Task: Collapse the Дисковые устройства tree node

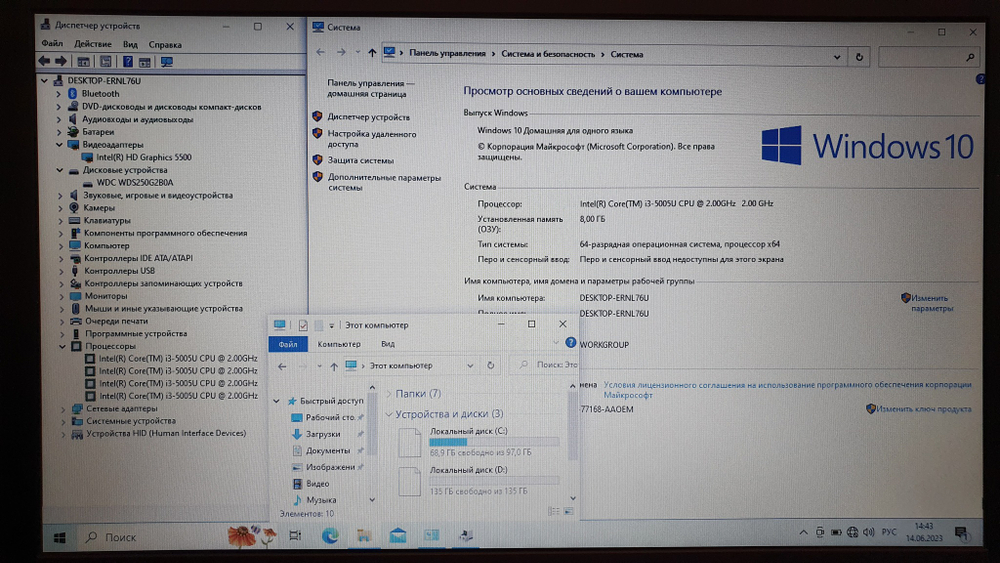Action: pos(60,170)
